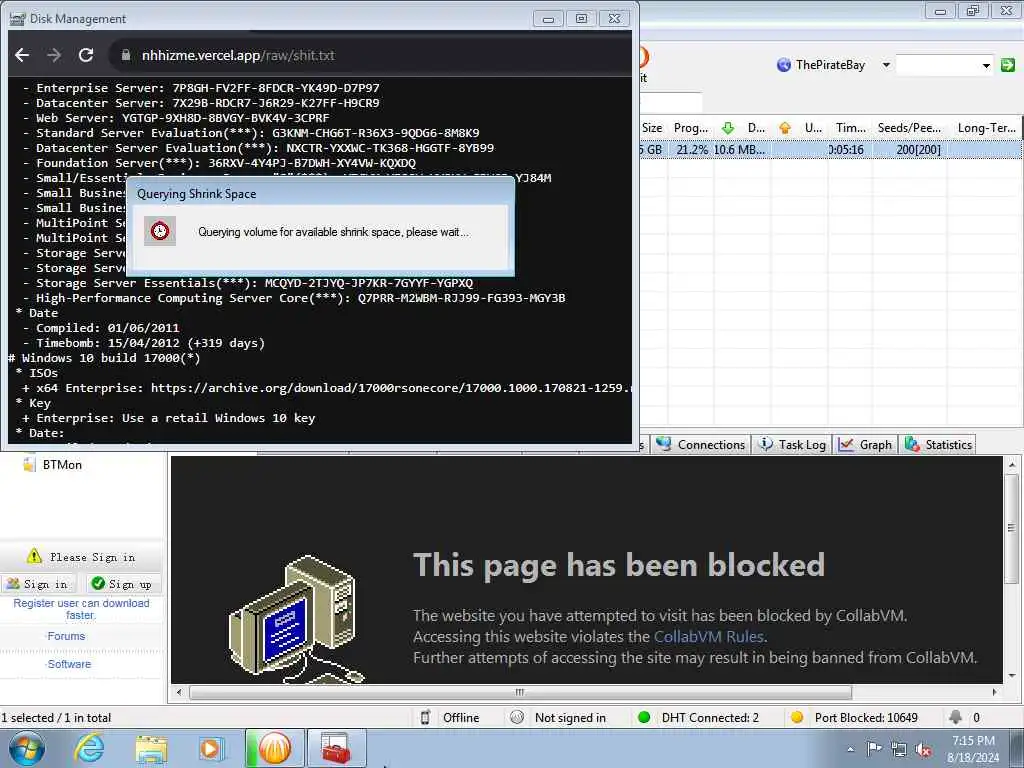This screenshot has height=768, width=1024.
Task: Open the Register user can download faster link
Action: tap(81, 609)
